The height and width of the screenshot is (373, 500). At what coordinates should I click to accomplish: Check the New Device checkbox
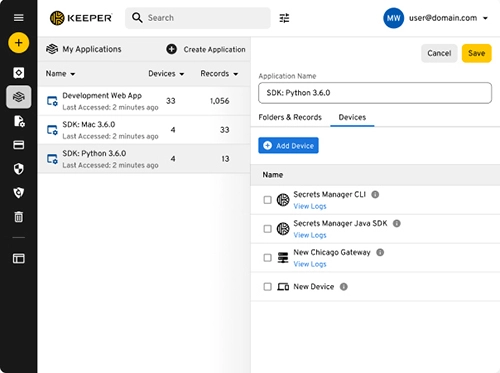[267, 287]
